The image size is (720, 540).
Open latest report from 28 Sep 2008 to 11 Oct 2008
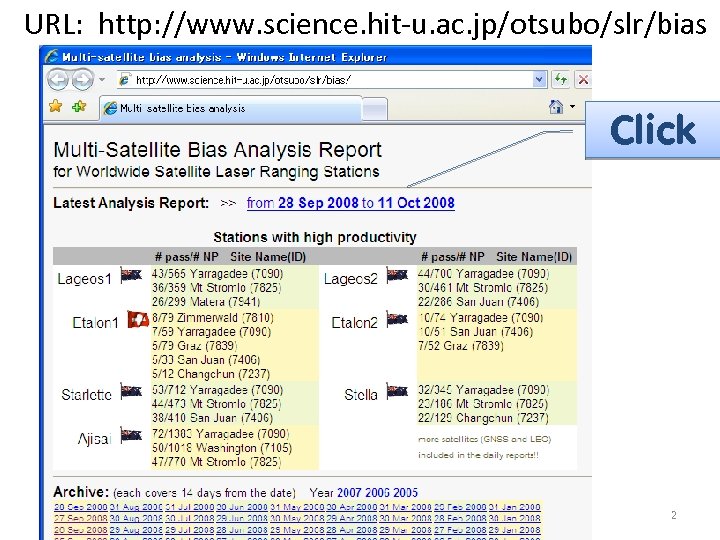click(x=350, y=203)
